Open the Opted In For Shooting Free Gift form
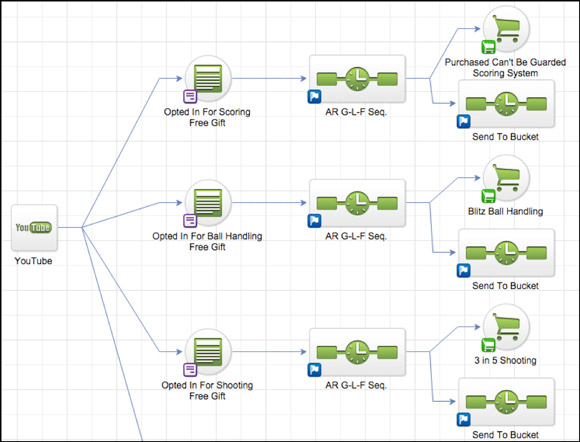Viewport: 580px width, 442px height. pyautogui.click(x=208, y=352)
